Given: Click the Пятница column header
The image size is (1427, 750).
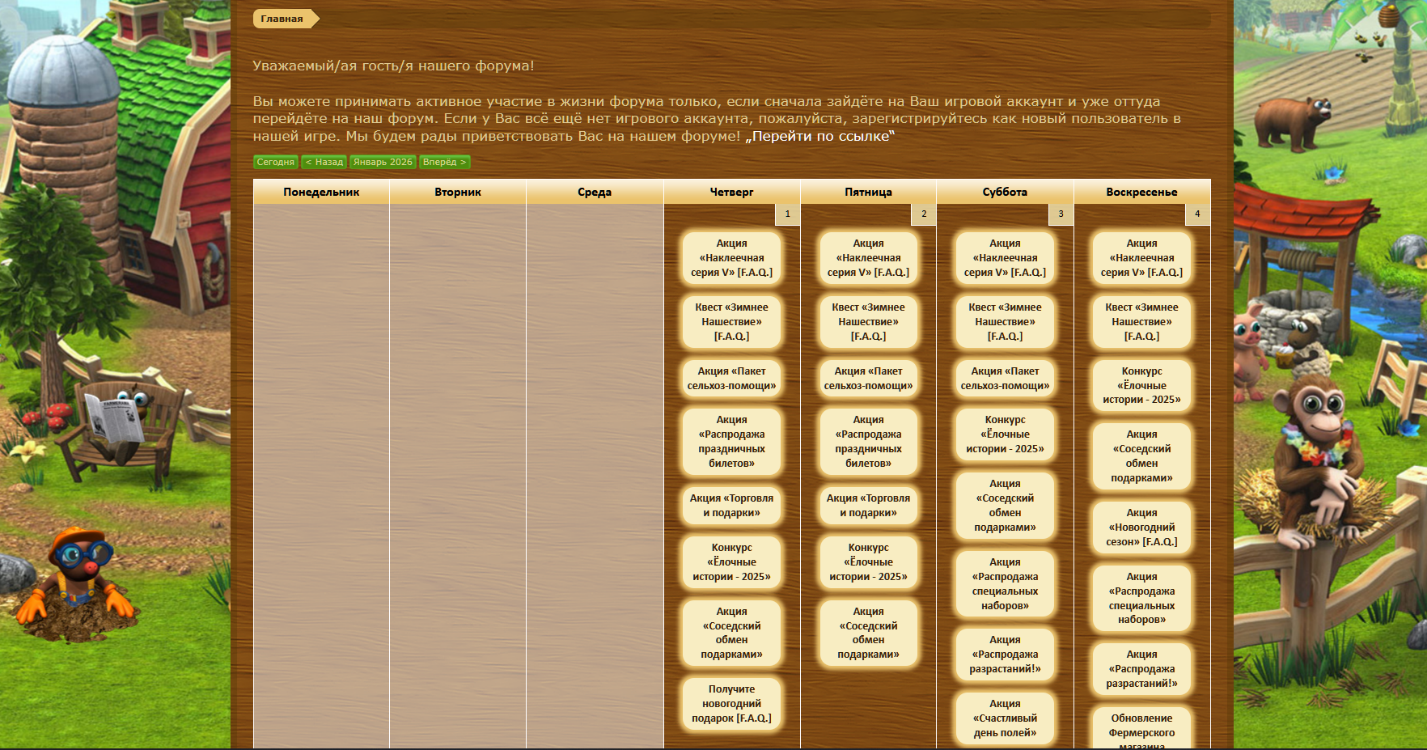Looking at the screenshot, I should tap(868, 192).
